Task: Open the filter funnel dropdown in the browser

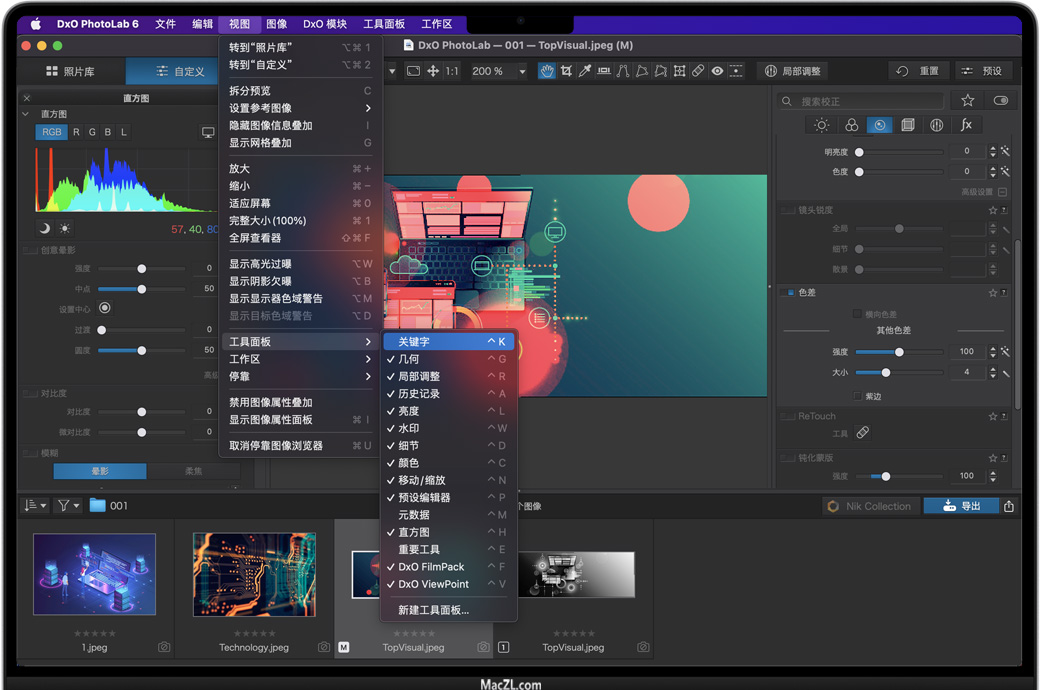Action: (68, 506)
